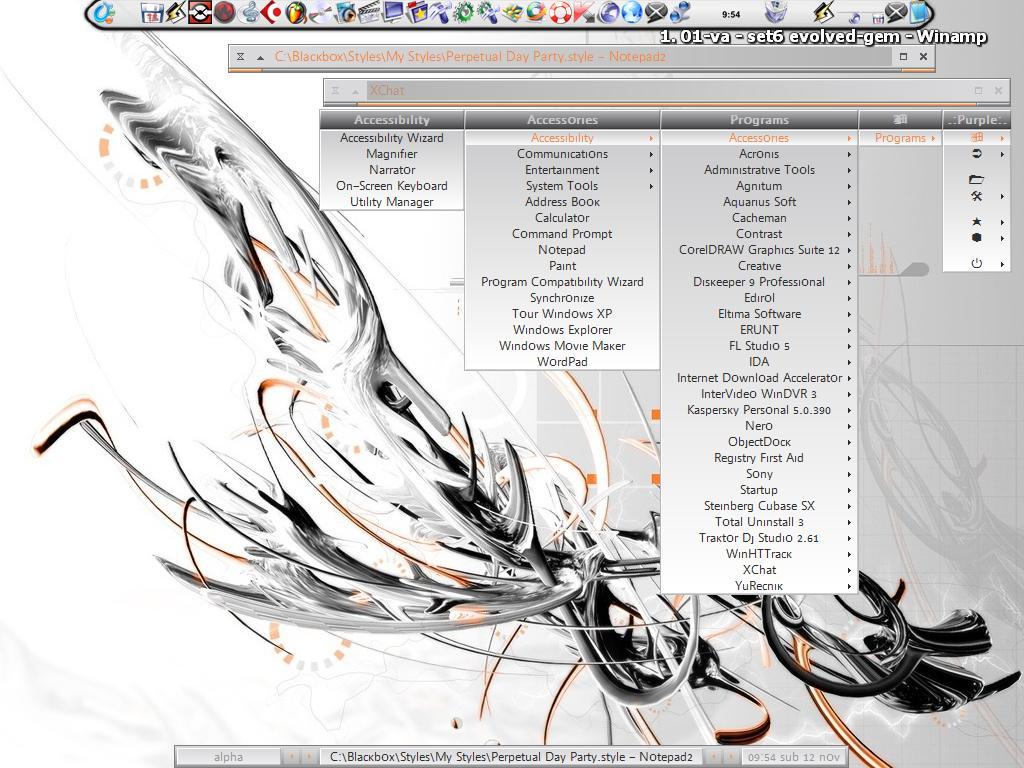Open Paint from Accessories menu
Screen dimensions: 1024x768
tap(562, 266)
